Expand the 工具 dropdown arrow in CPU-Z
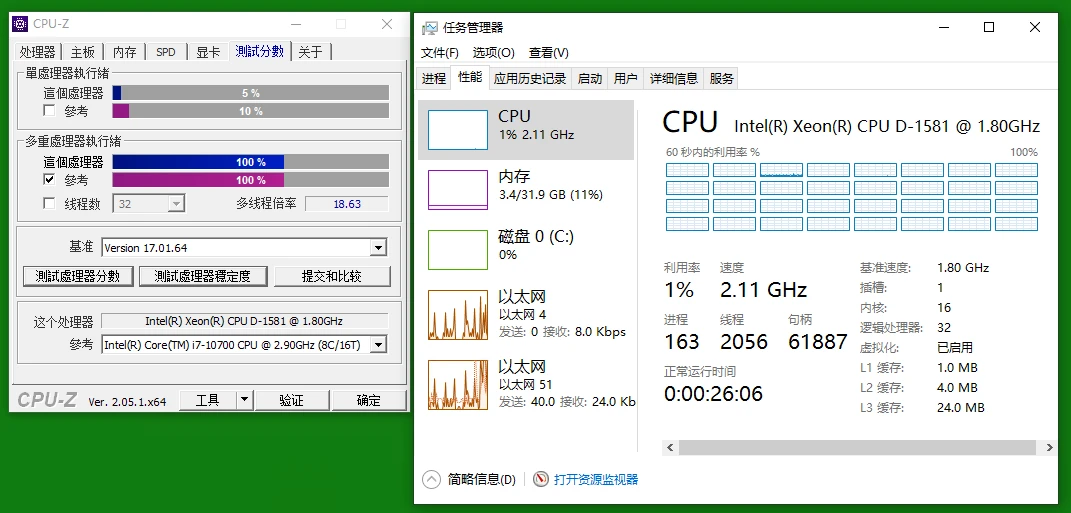 [245, 400]
